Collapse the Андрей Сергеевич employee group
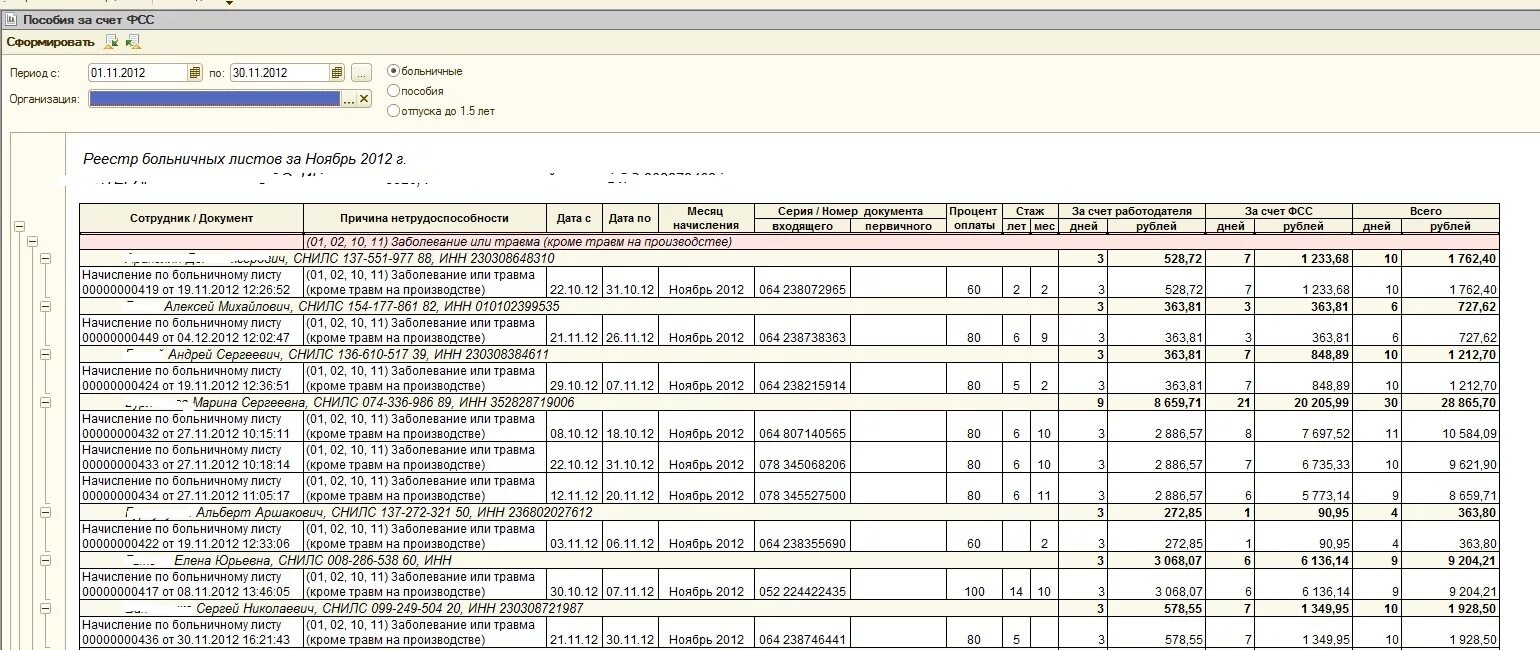The height and width of the screenshot is (650, 1540). click(x=45, y=354)
